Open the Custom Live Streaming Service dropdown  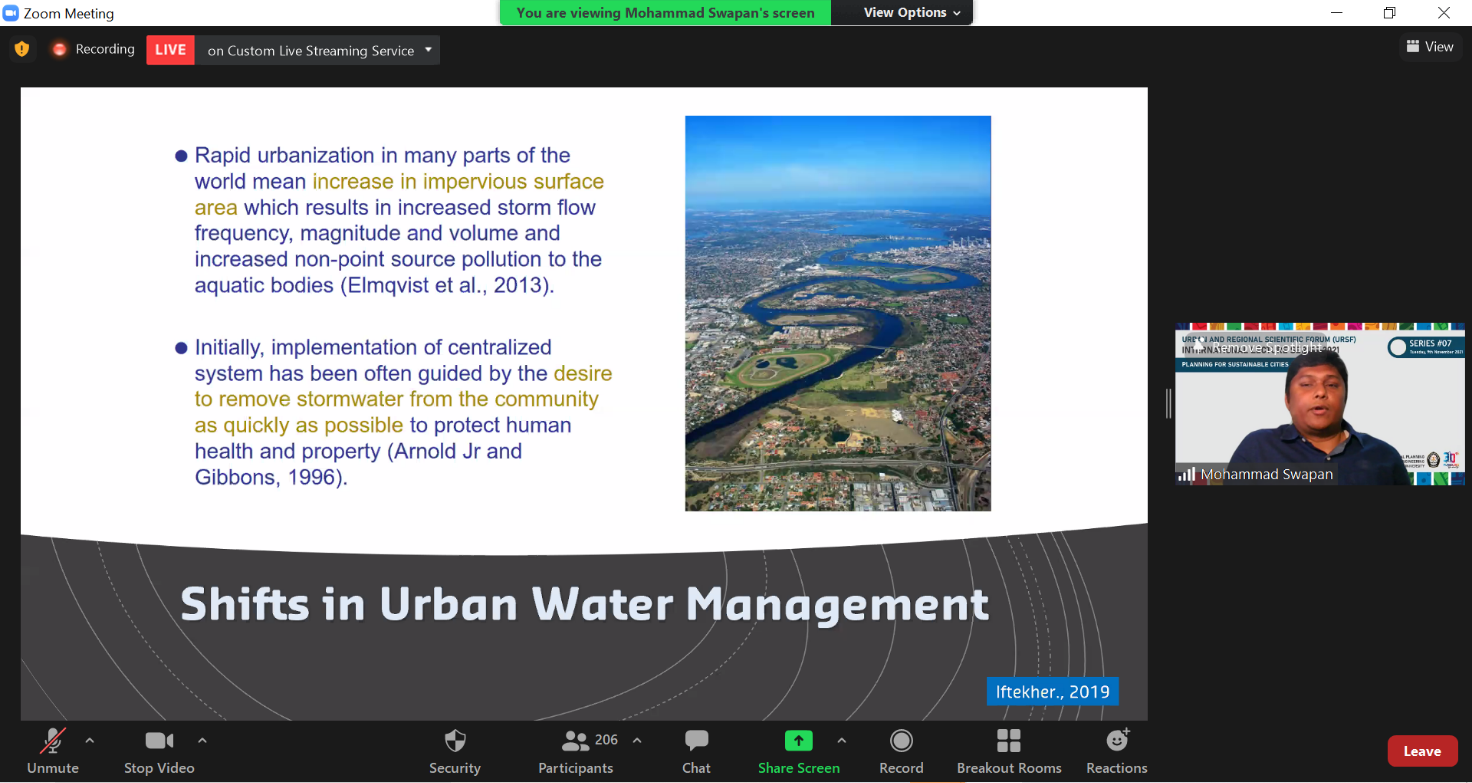click(428, 50)
